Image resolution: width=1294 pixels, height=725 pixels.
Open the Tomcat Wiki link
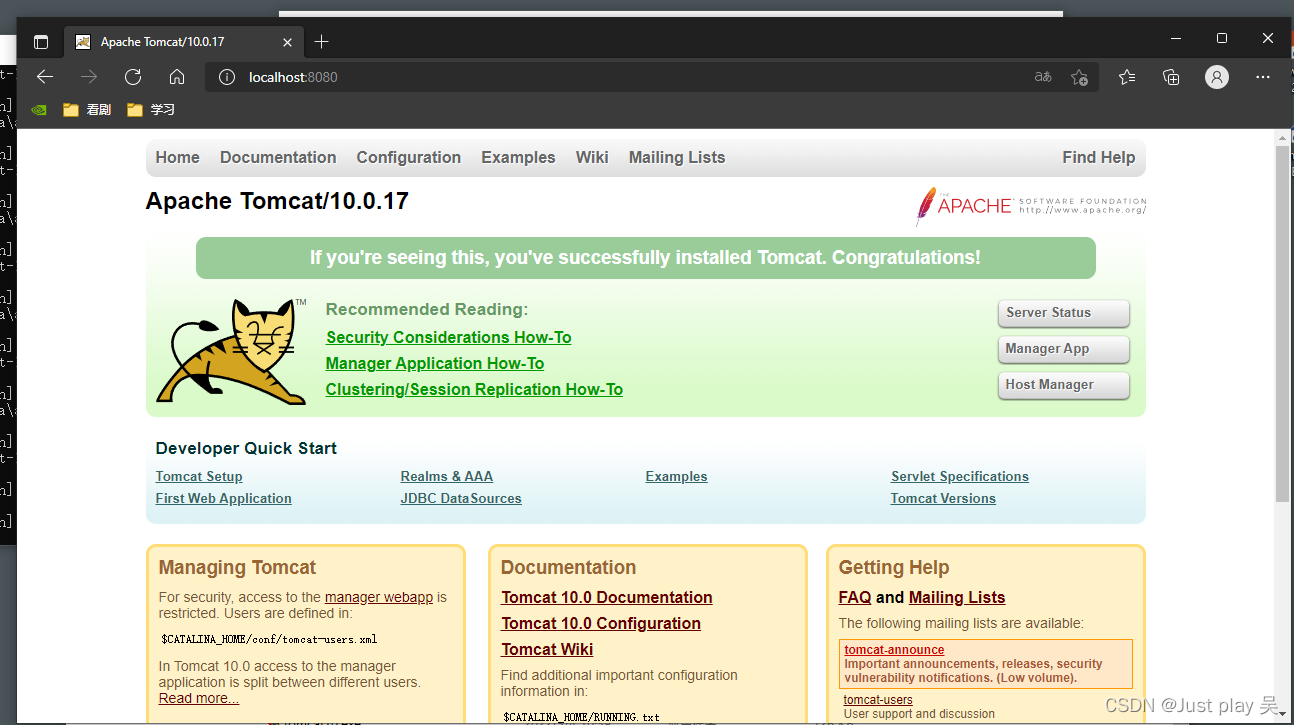click(547, 650)
